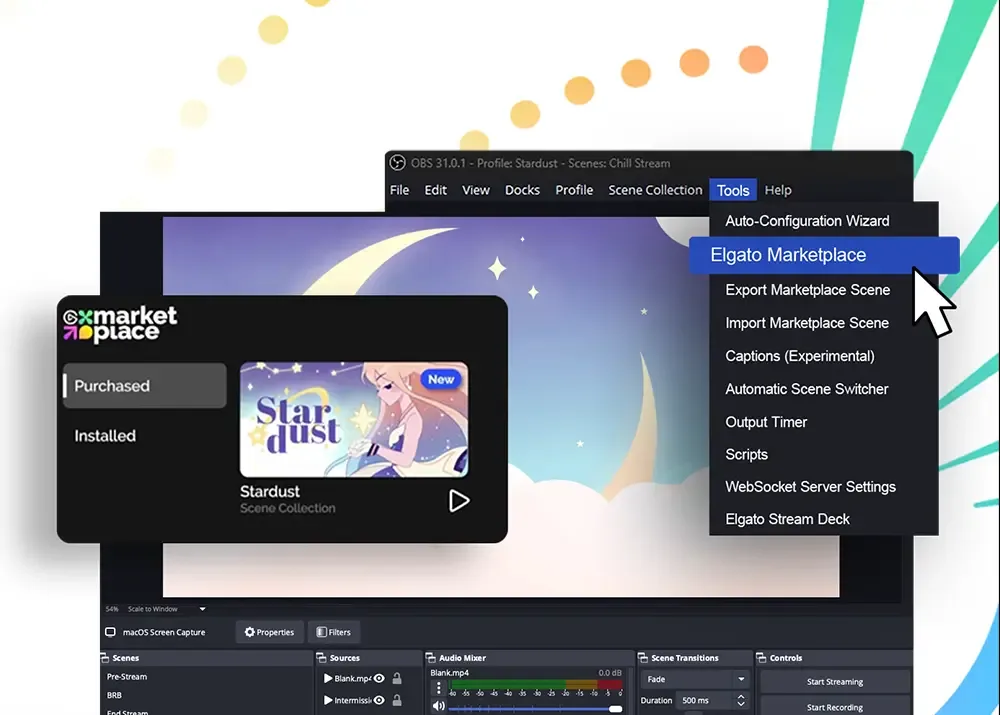Adjust the Blank.mp4 volume slider
The height and width of the screenshot is (715, 1000).
(536, 709)
